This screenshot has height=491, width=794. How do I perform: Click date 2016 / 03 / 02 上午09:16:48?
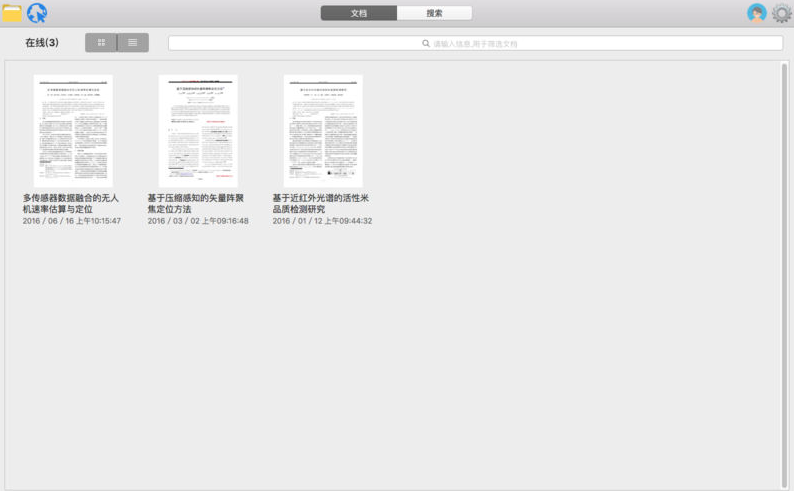pos(198,221)
